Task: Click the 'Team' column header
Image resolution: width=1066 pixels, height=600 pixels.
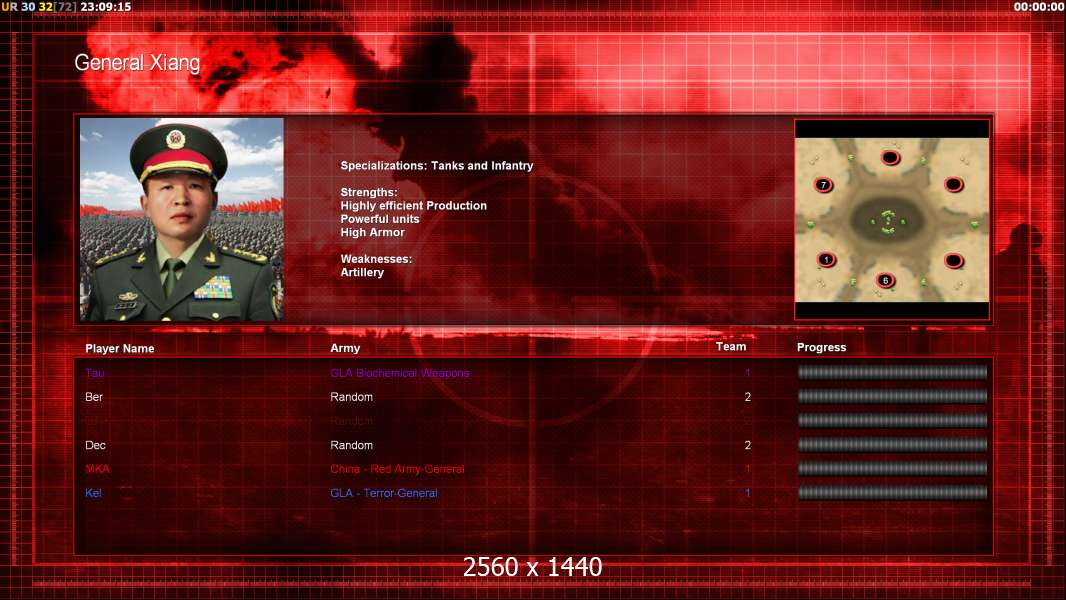Action: [x=731, y=347]
